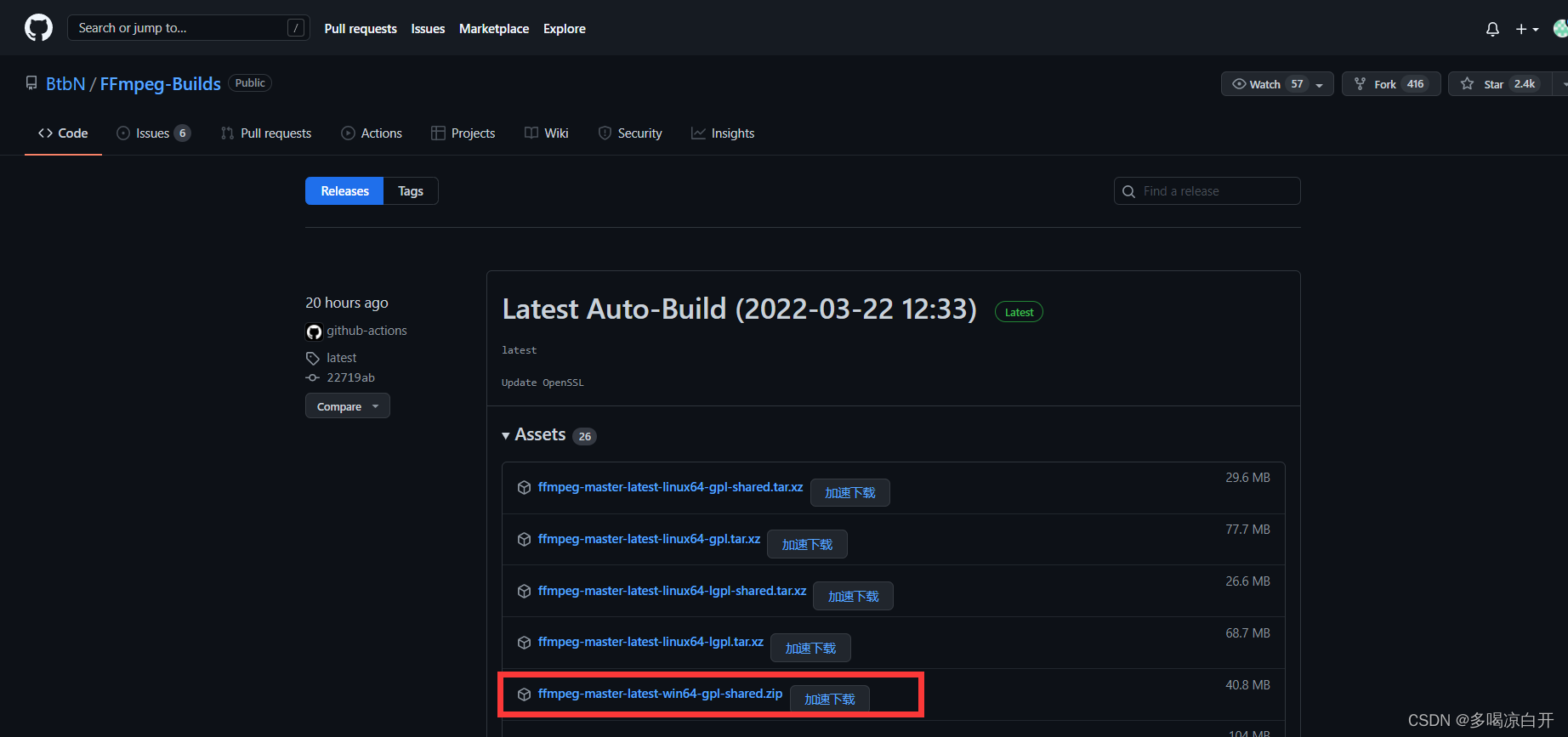
Task: Open the Watch options dropdown
Action: [1320, 84]
